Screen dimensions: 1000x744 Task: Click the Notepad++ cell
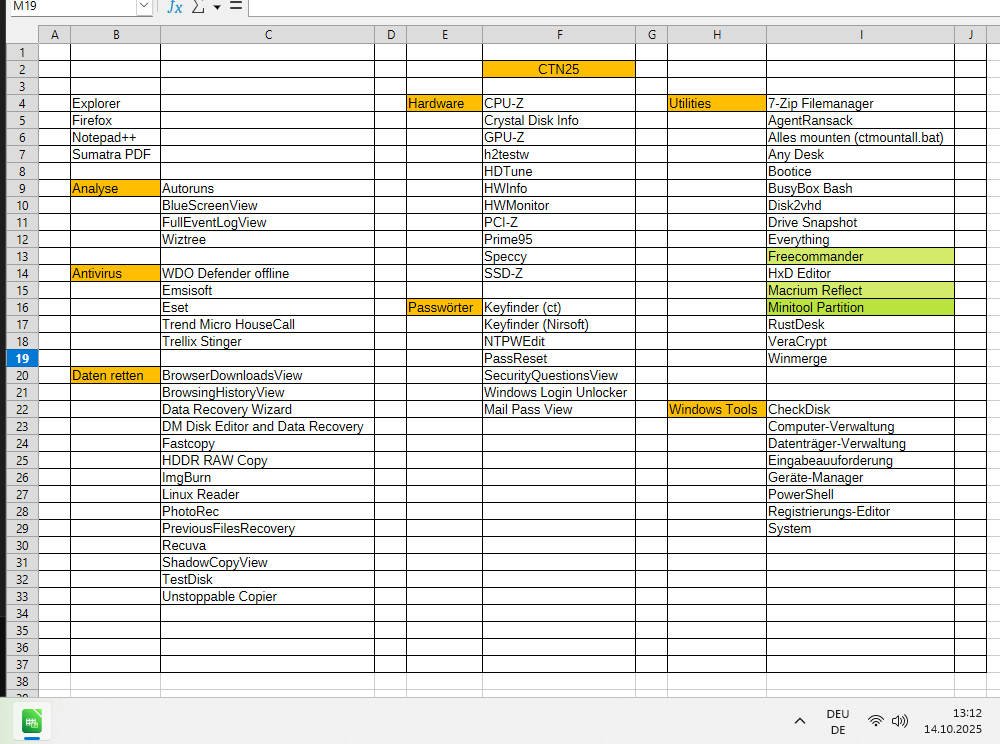pos(115,137)
